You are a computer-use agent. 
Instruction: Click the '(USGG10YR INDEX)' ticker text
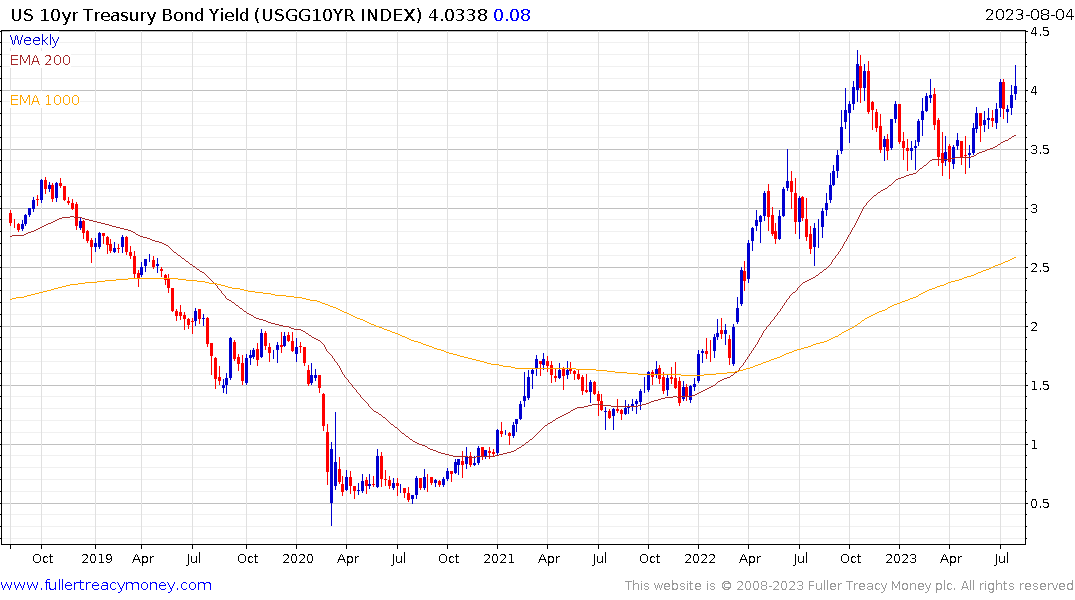point(338,15)
